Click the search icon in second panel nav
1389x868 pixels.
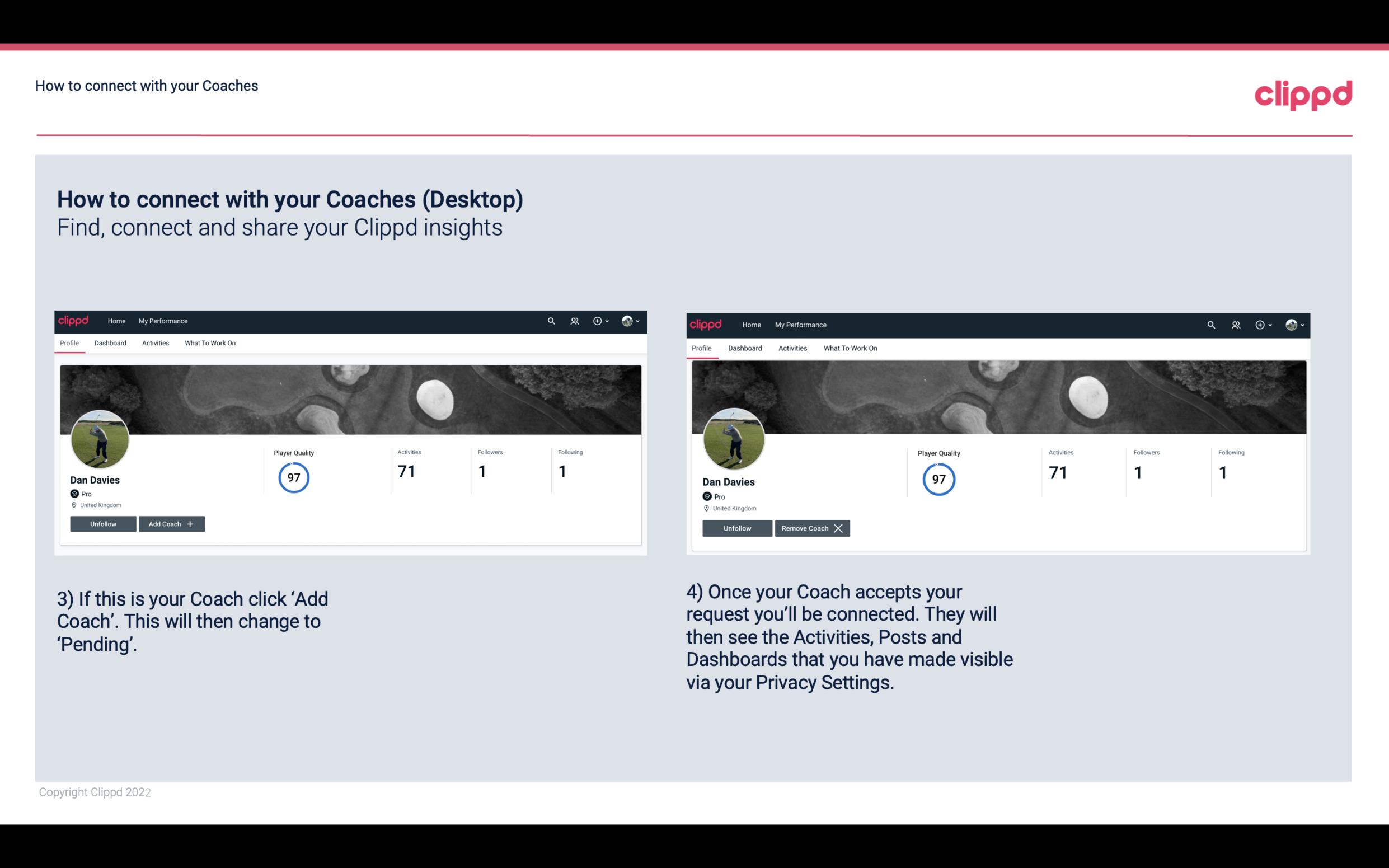1210,325
